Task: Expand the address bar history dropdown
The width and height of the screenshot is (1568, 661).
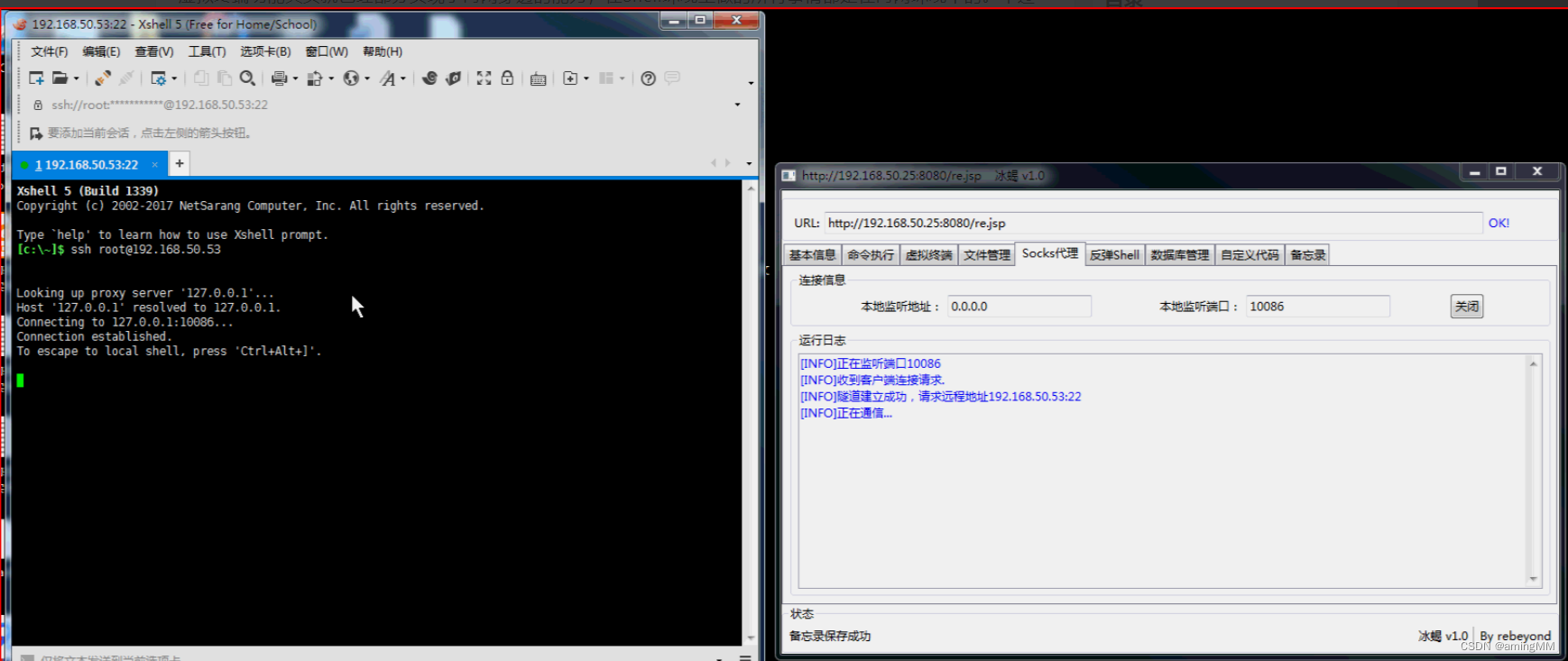Action: click(x=737, y=105)
